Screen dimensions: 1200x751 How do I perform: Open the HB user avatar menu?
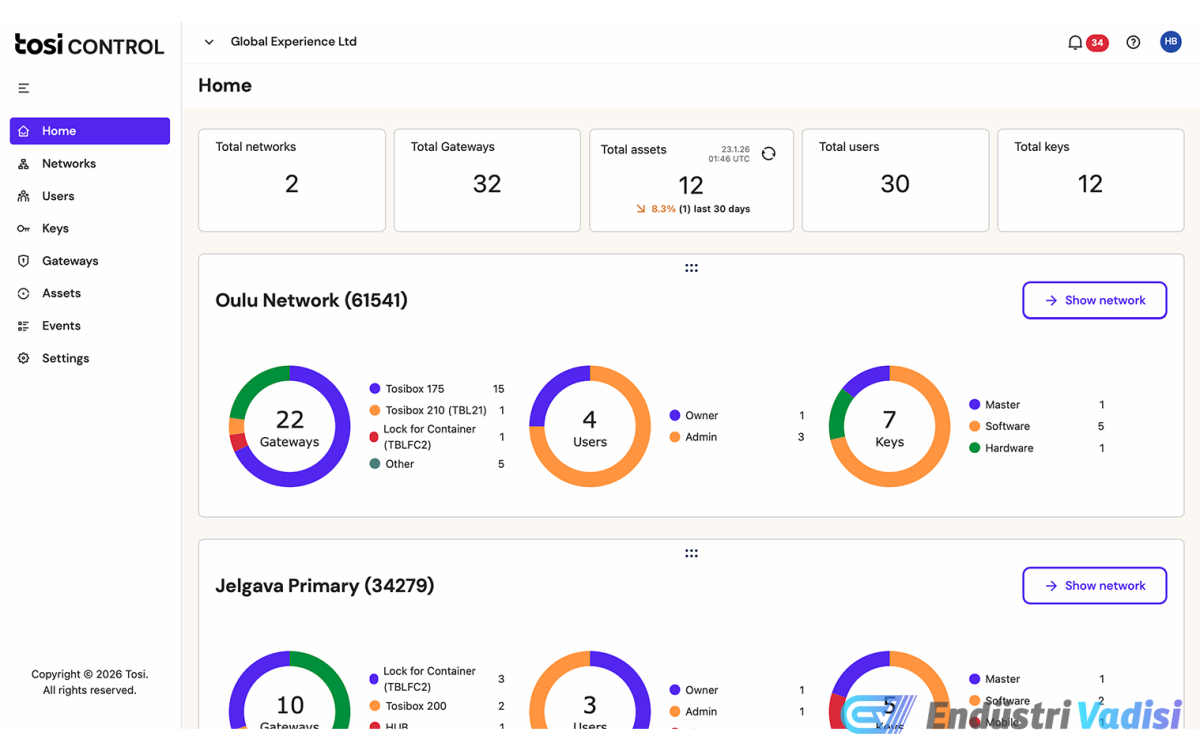pos(1170,42)
